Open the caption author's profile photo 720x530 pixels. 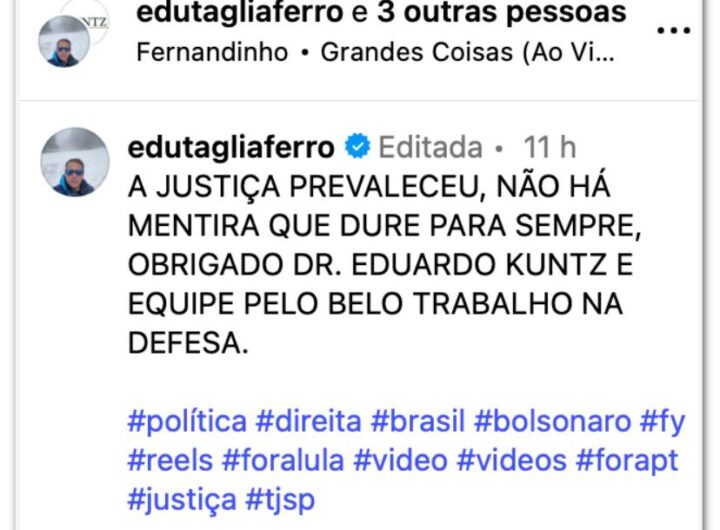75,162
